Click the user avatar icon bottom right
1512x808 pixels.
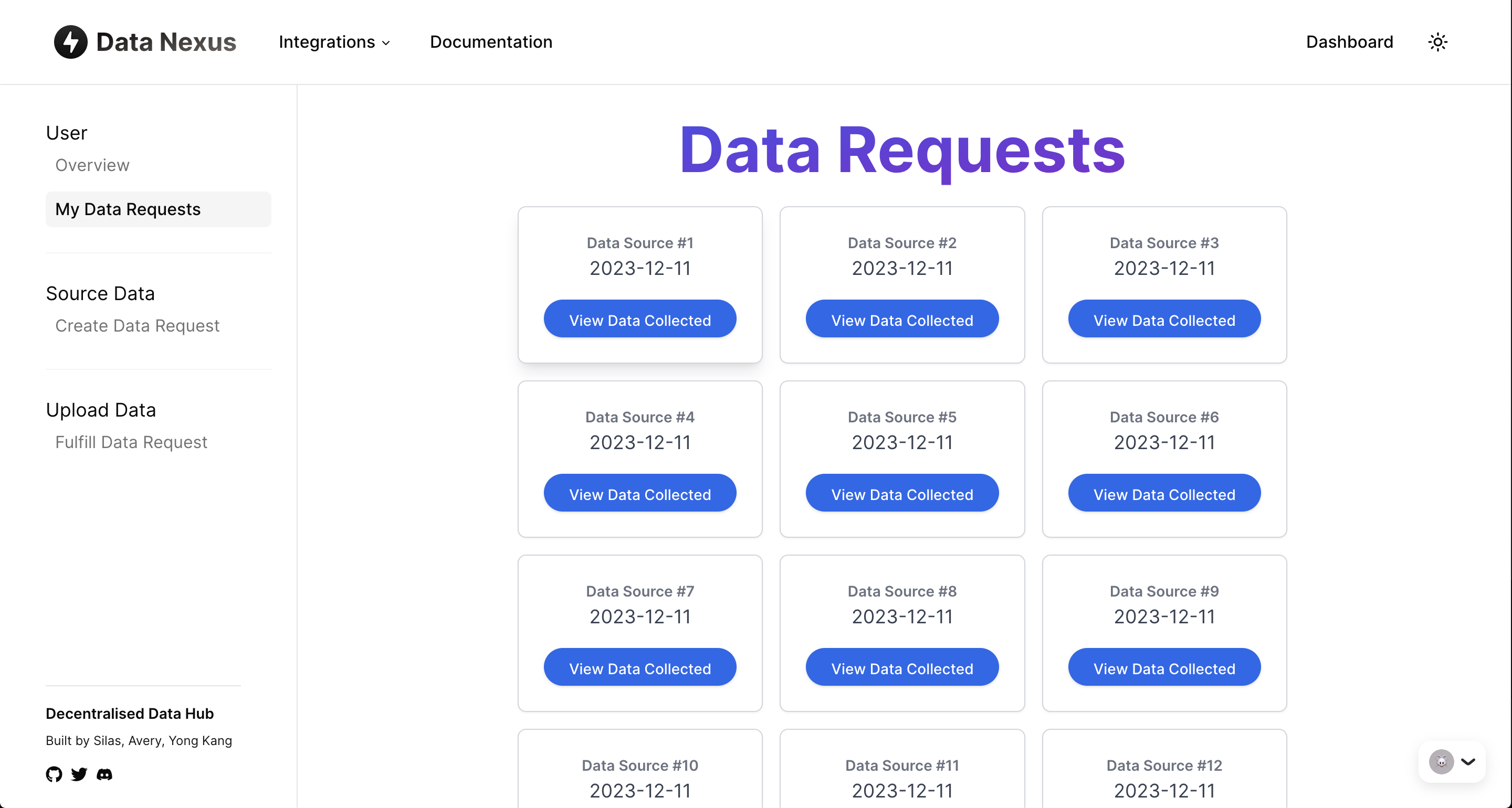1441,762
